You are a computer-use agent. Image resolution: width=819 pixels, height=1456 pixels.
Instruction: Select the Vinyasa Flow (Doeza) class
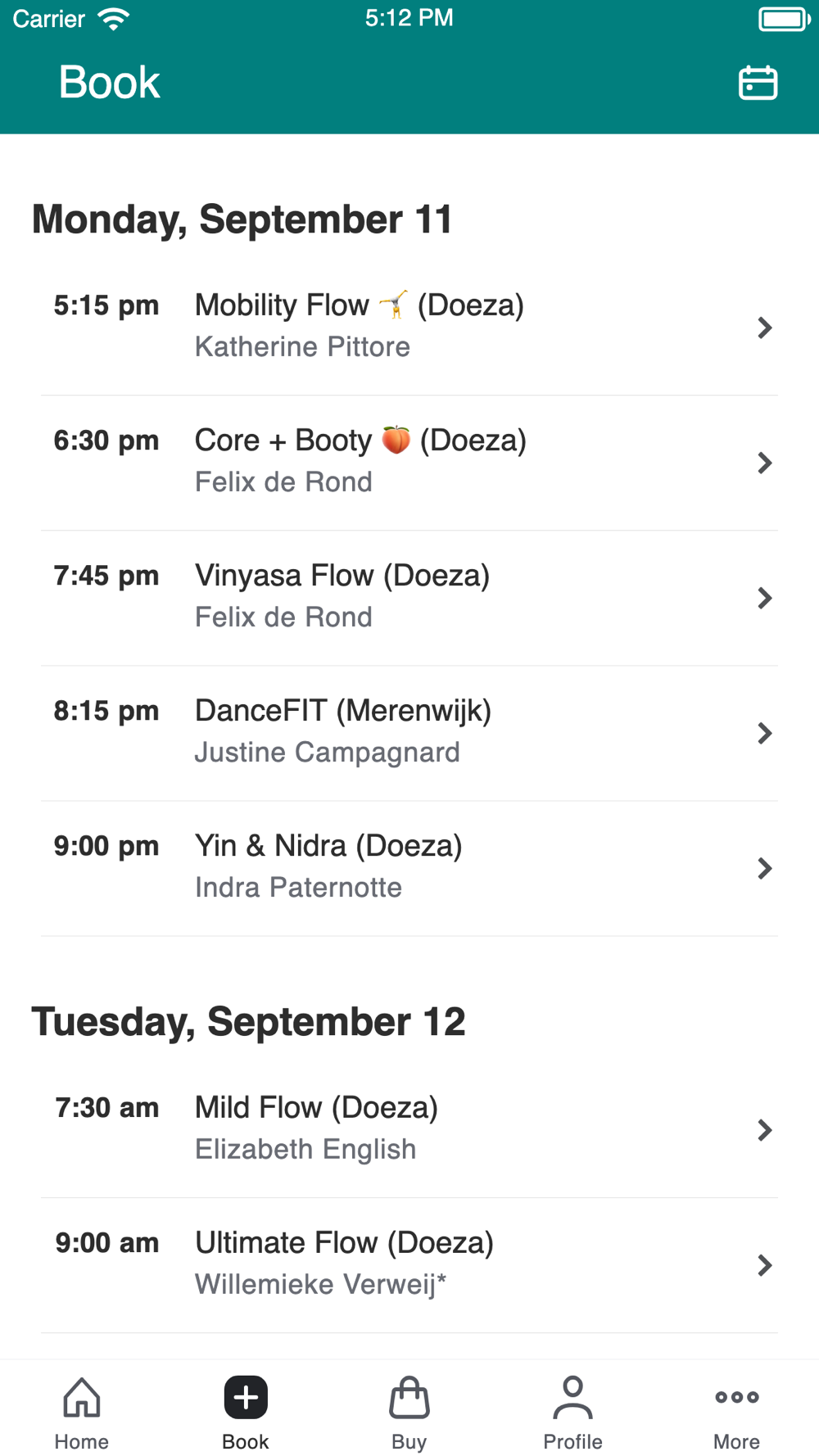click(x=342, y=576)
